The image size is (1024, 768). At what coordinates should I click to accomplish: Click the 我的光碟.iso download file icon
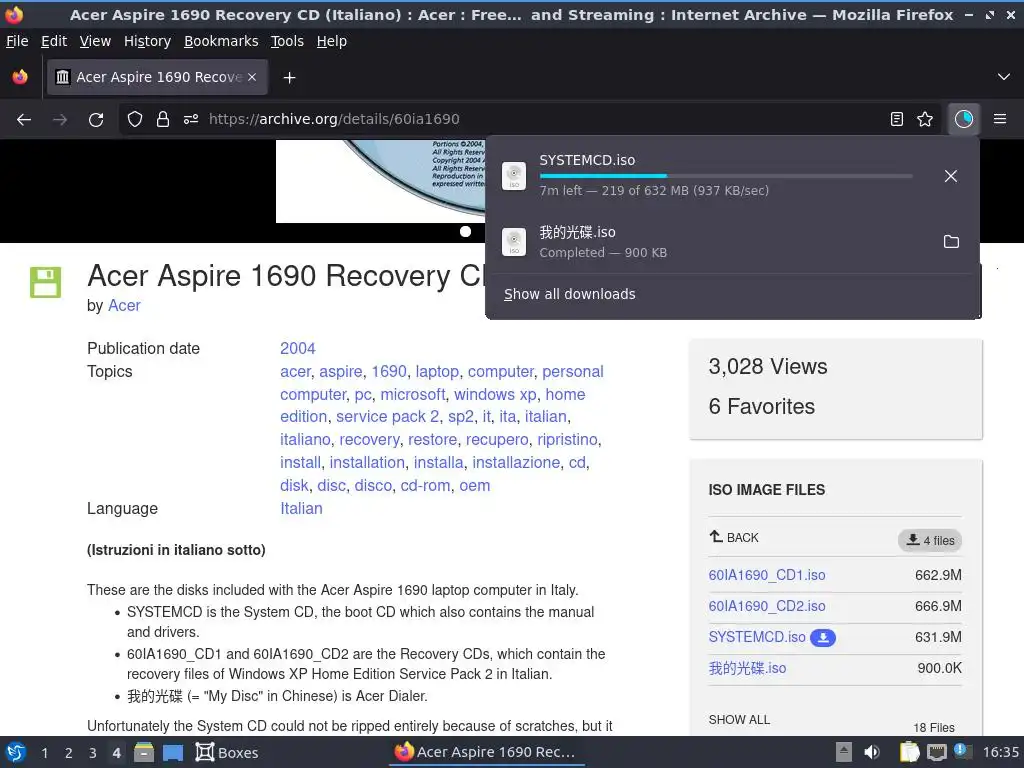[x=514, y=242]
